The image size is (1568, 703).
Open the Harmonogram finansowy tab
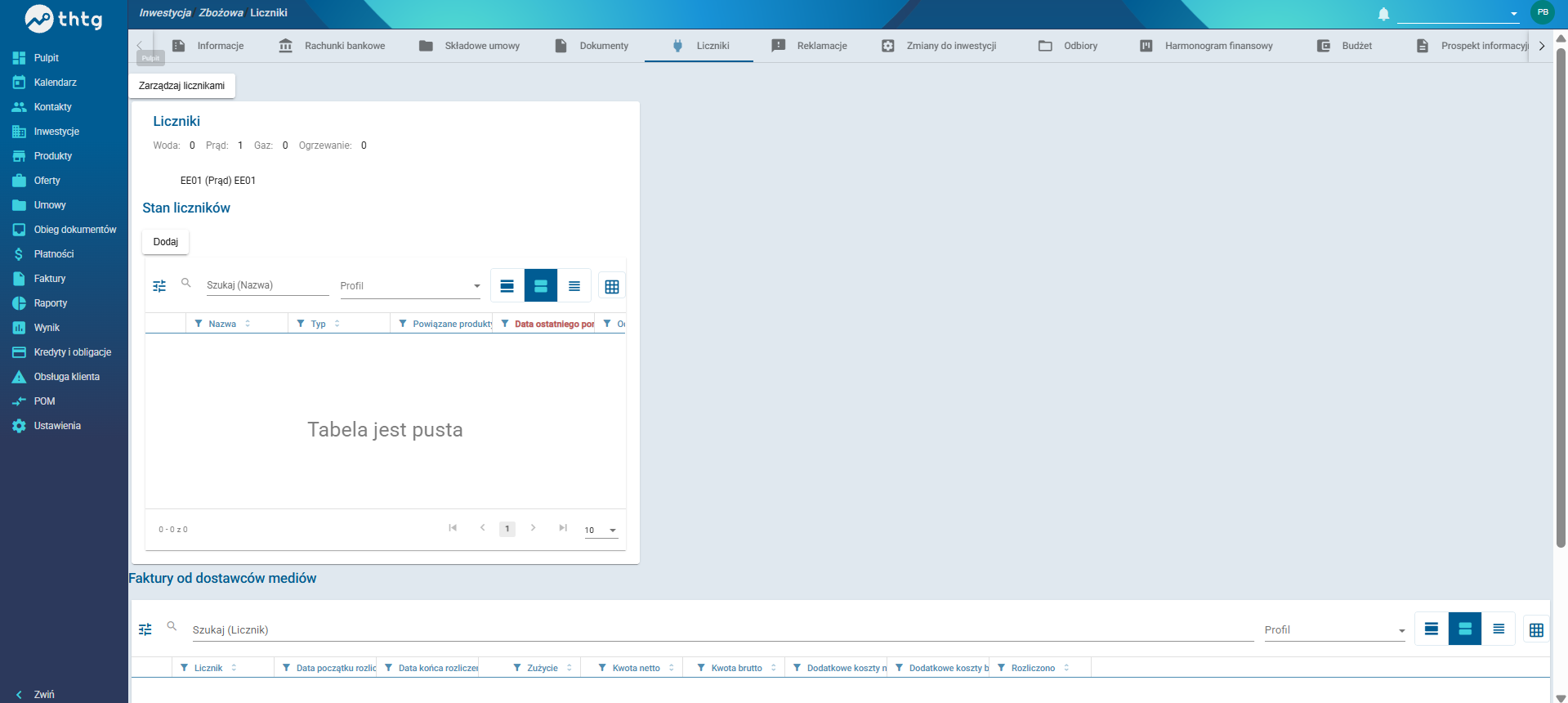[x=1206, y=46]
